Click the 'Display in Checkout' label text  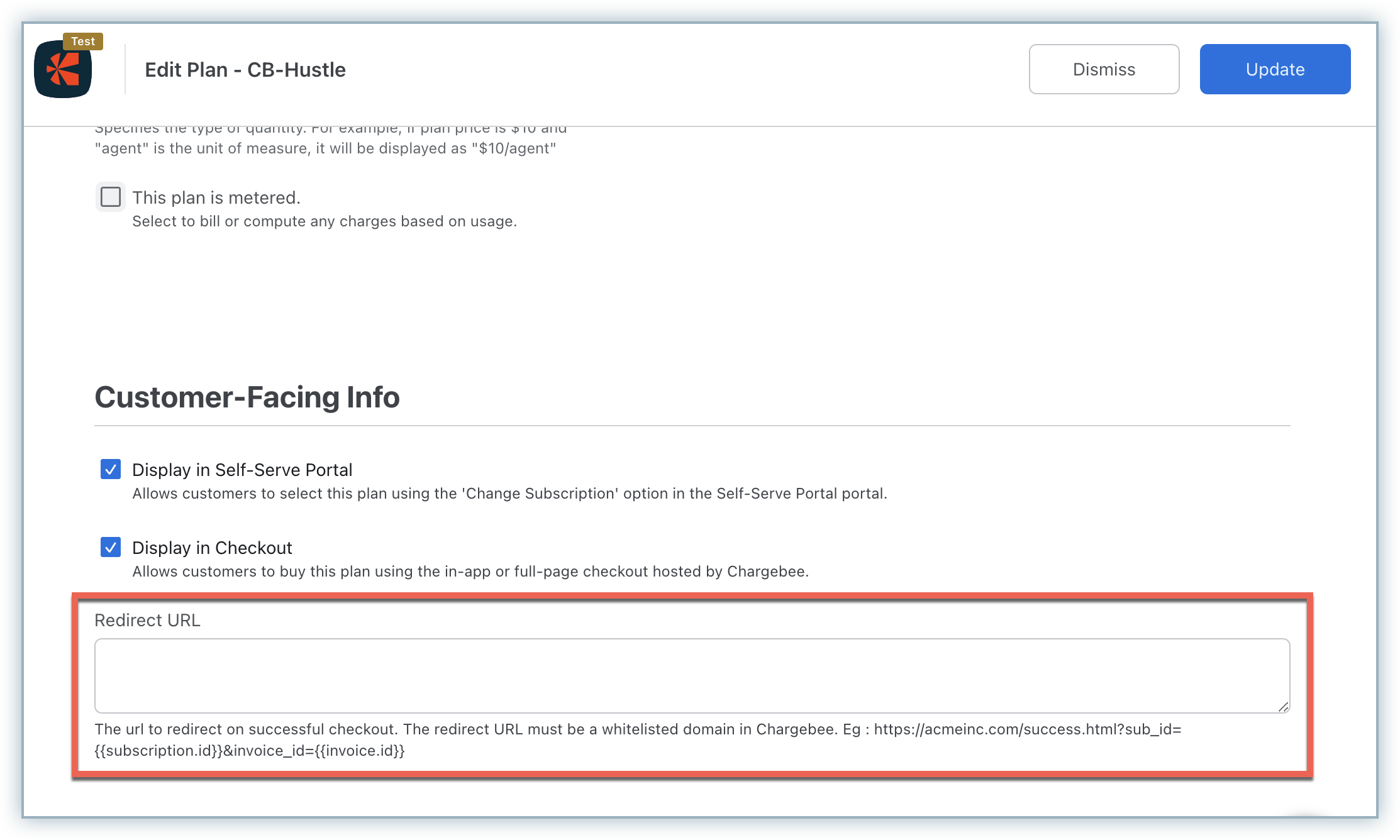212,548
